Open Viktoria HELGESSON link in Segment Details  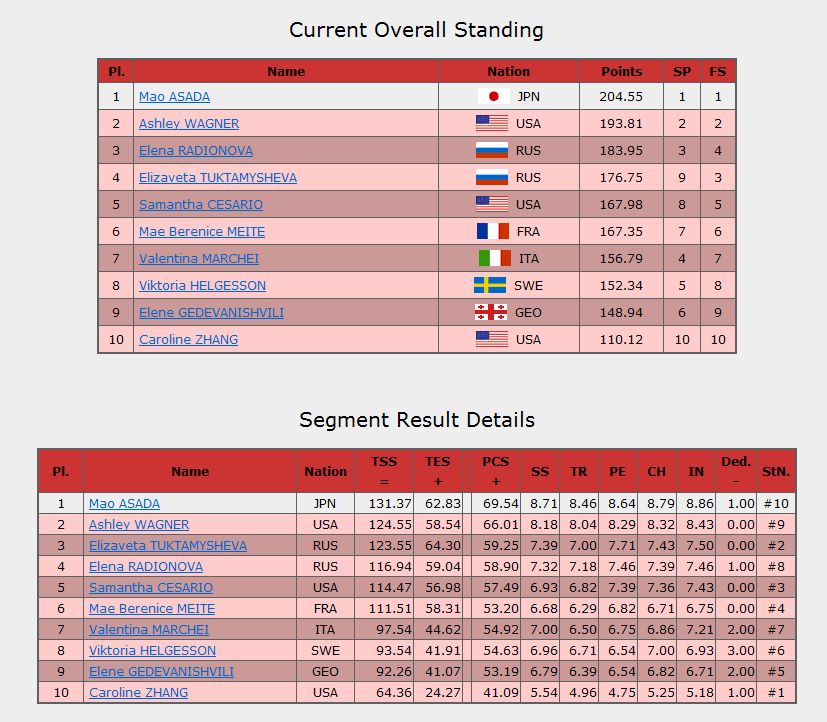[x=152, y=650]
